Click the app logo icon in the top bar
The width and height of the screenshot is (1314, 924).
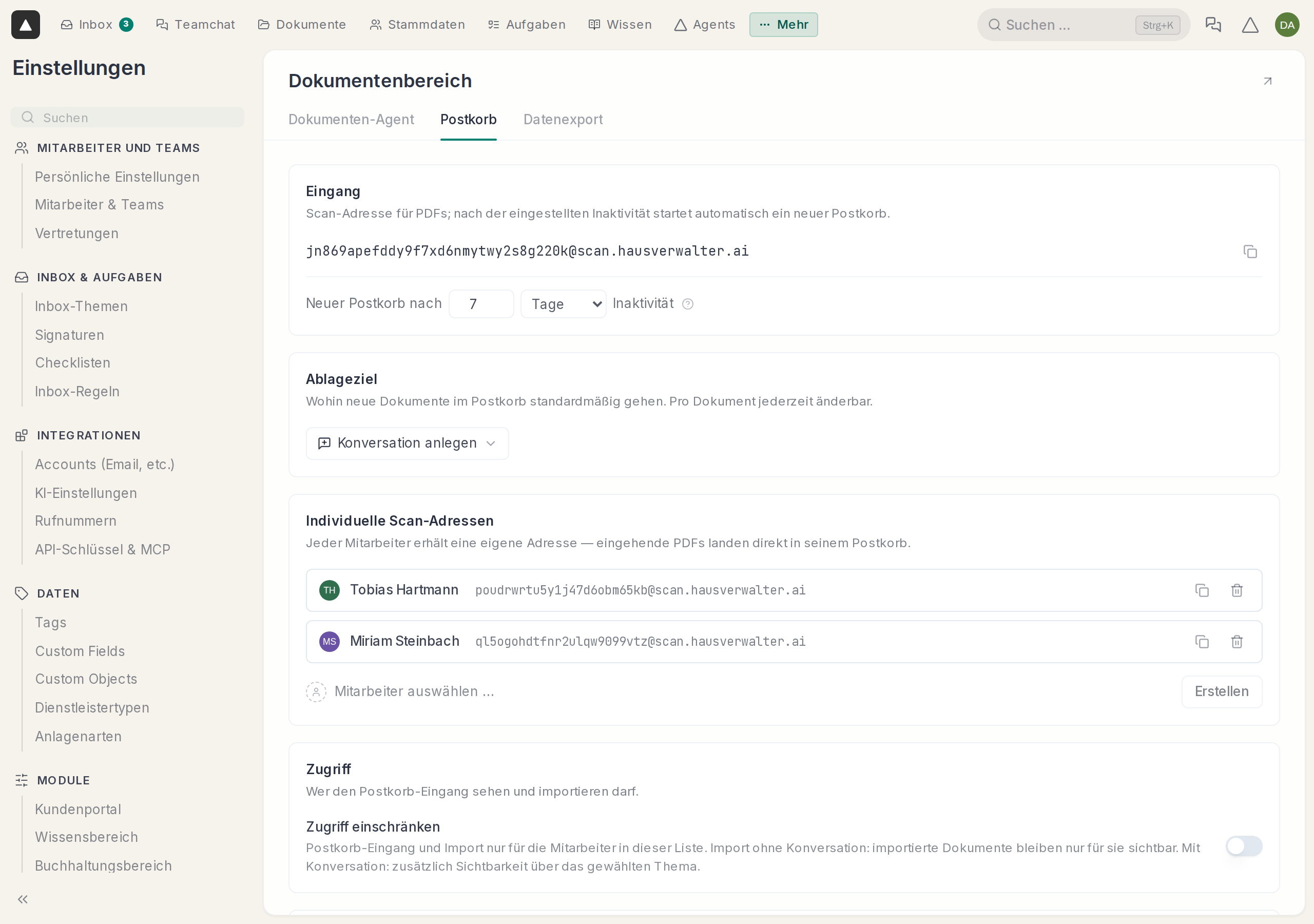click(x=26, y=25)
